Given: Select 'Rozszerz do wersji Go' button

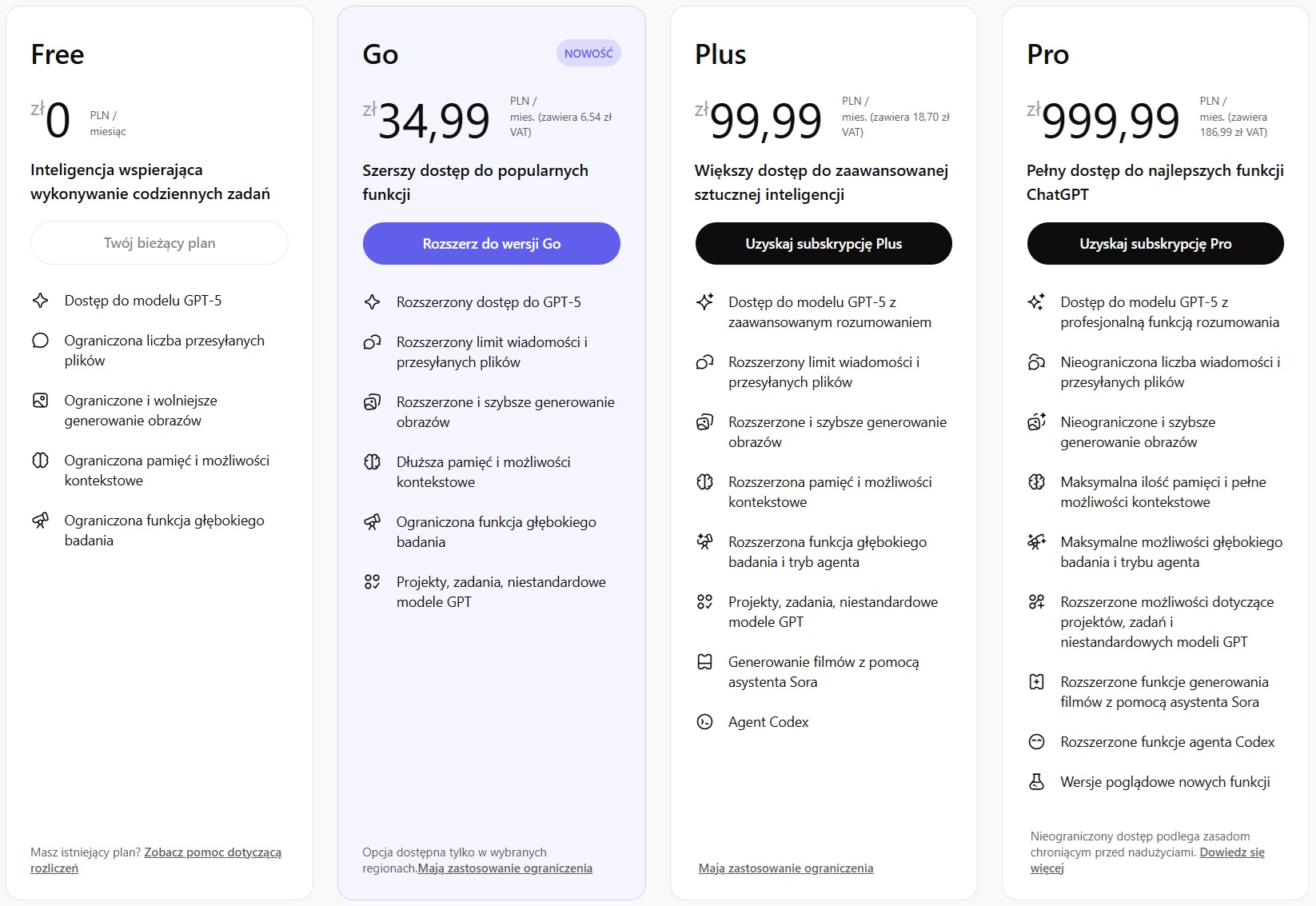Looking at the screenshot, I should (491, 243).
